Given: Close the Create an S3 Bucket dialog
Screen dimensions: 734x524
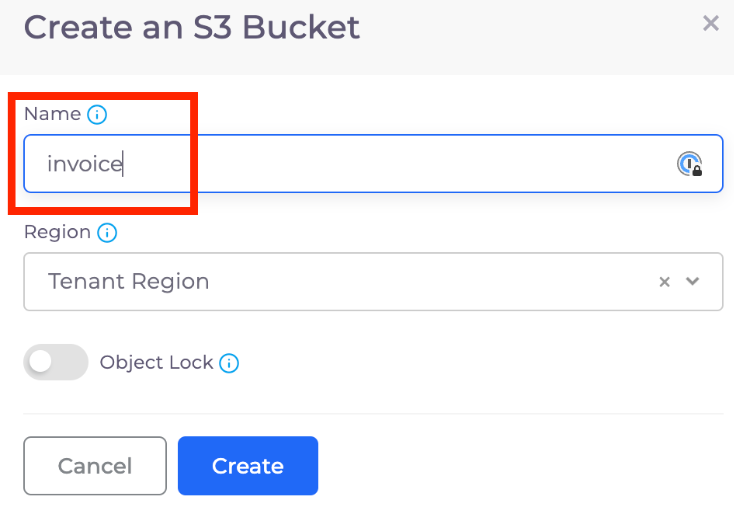Looking at the screenshot, I should [x=711, y=22].
